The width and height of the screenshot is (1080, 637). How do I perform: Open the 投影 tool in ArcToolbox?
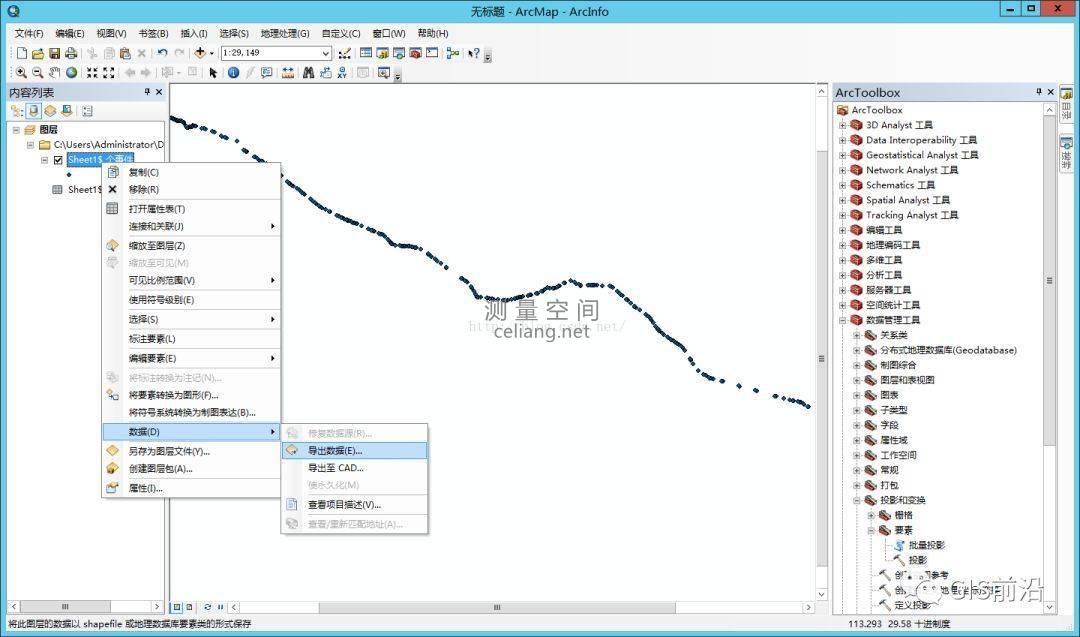coord(917,560)
